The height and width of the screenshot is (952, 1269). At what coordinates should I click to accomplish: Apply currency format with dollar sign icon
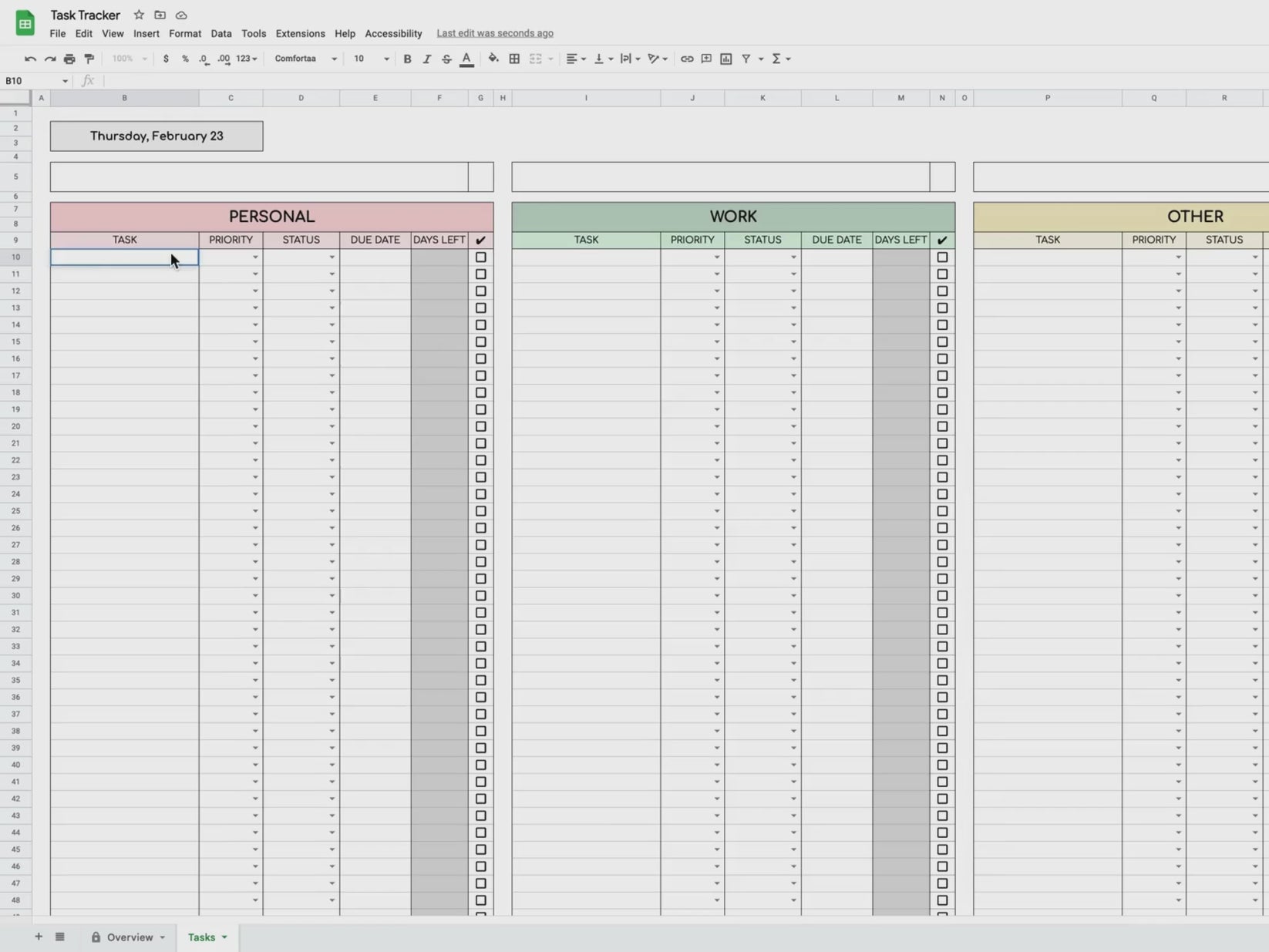pos(165,58)
